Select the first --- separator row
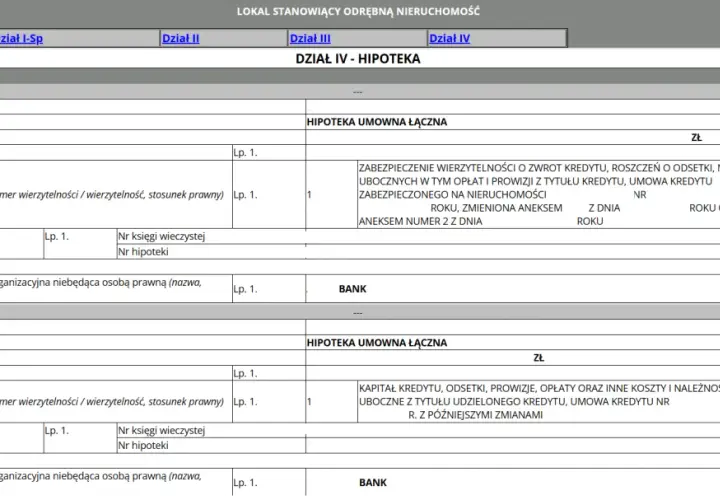 coord(360,92)
